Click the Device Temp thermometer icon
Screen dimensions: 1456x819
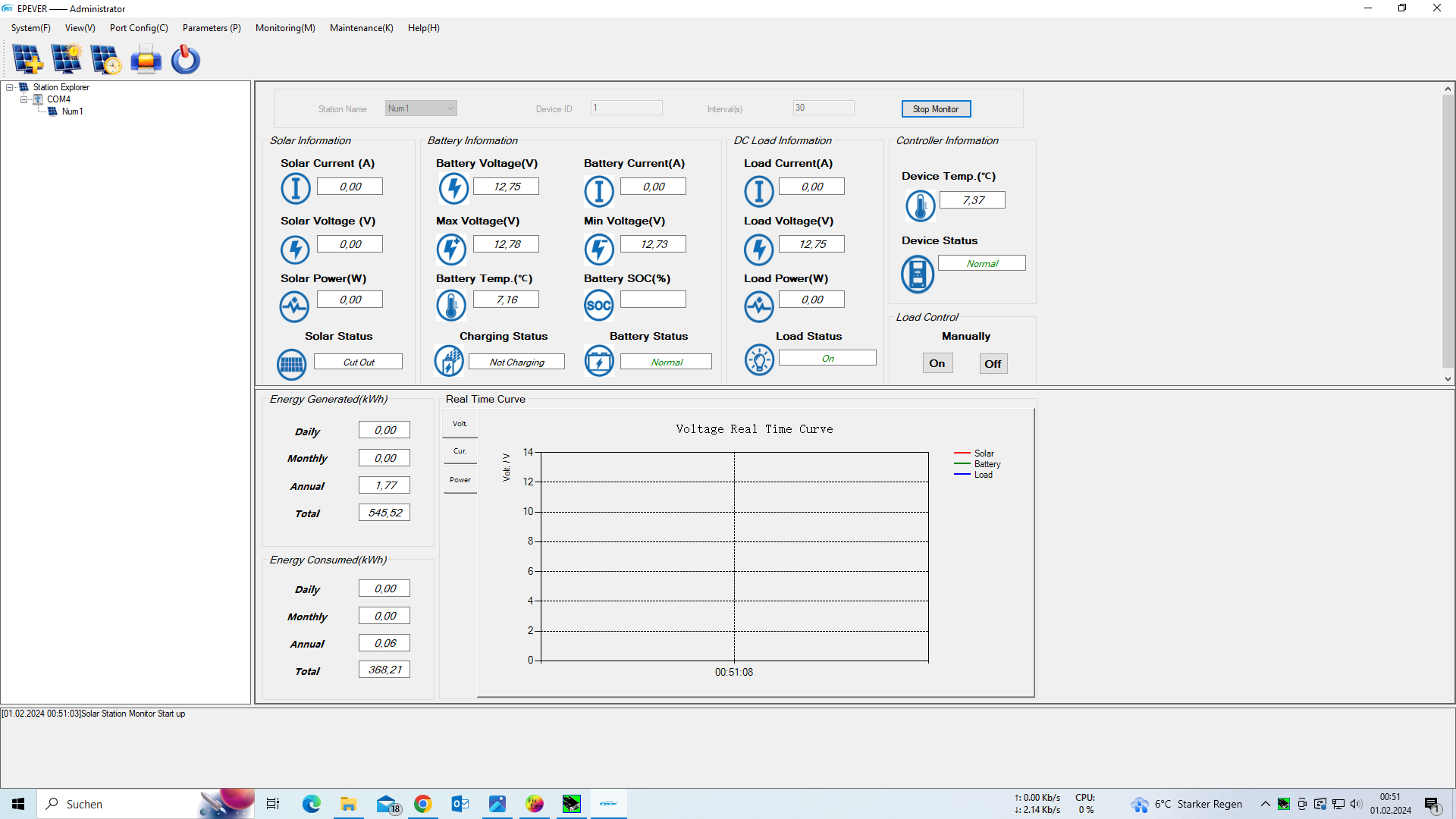[x=920, y=206]
